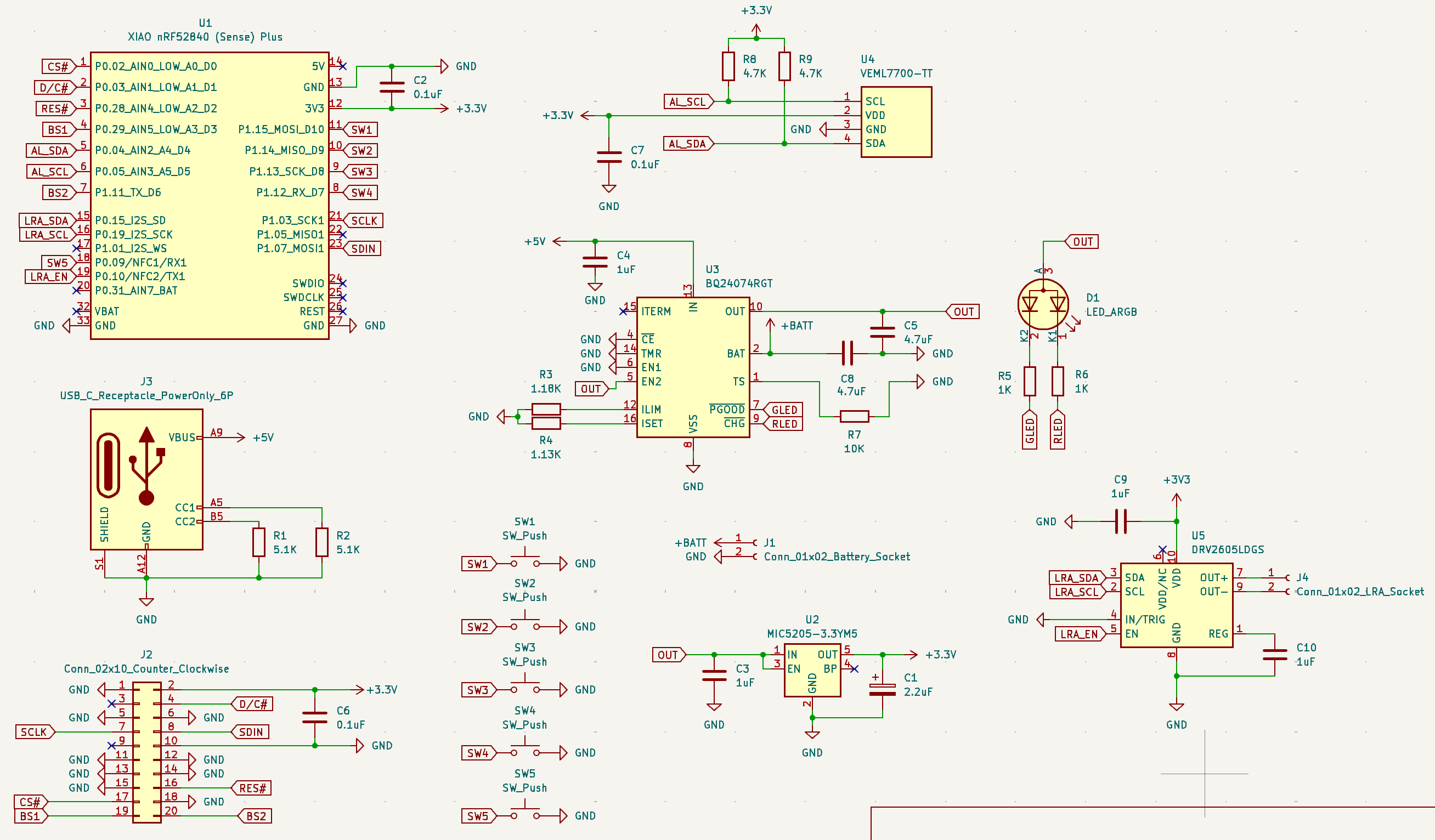This screenshot has width=1435, height=840.
Task: Click the OUT label feeding U2 IN
Action: 669,655
